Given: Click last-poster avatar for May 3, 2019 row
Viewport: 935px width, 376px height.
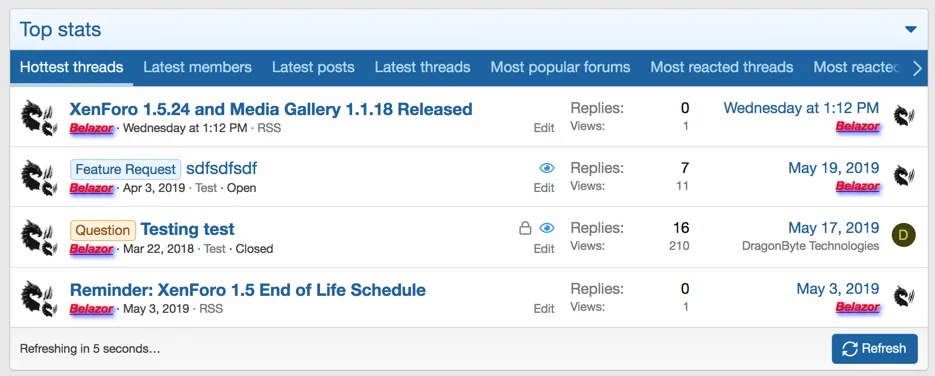Looking at the screenshot, I should [x=904, y=296].
